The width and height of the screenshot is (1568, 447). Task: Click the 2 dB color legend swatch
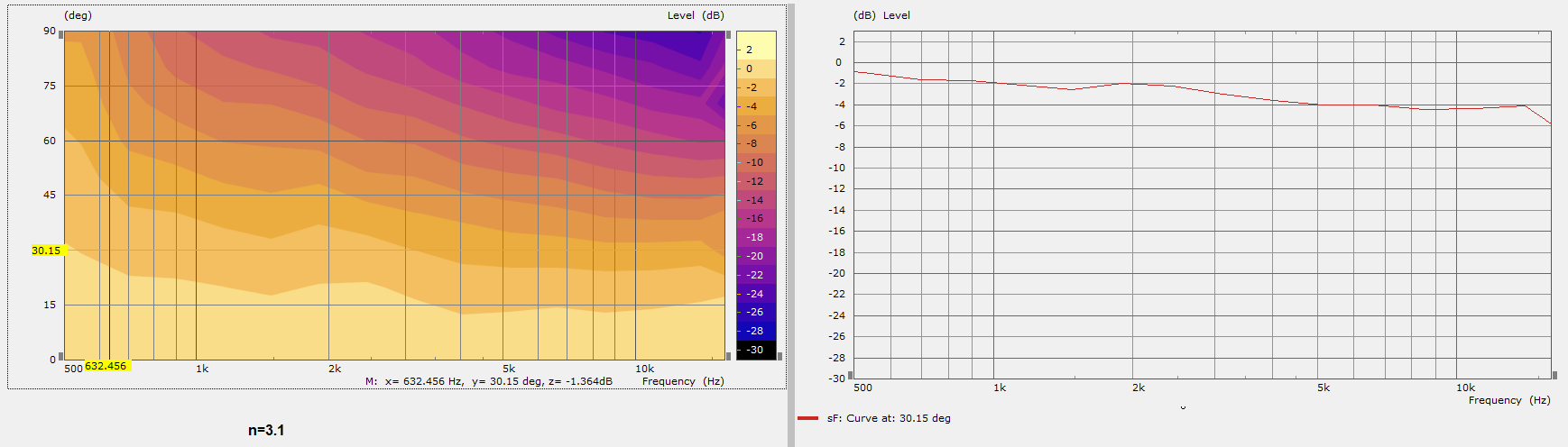(756, 45)
